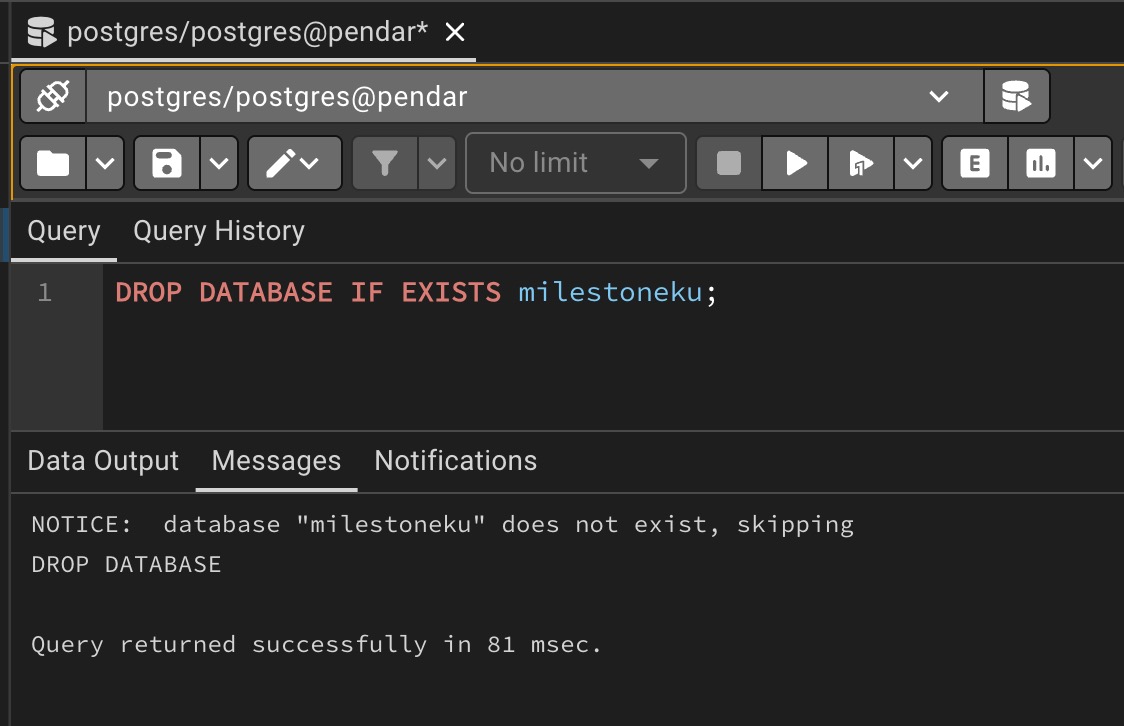The image size is (1124, 726).
Task: Click line number 1 in the editor gutter
Action: click(x=44, y=292)
